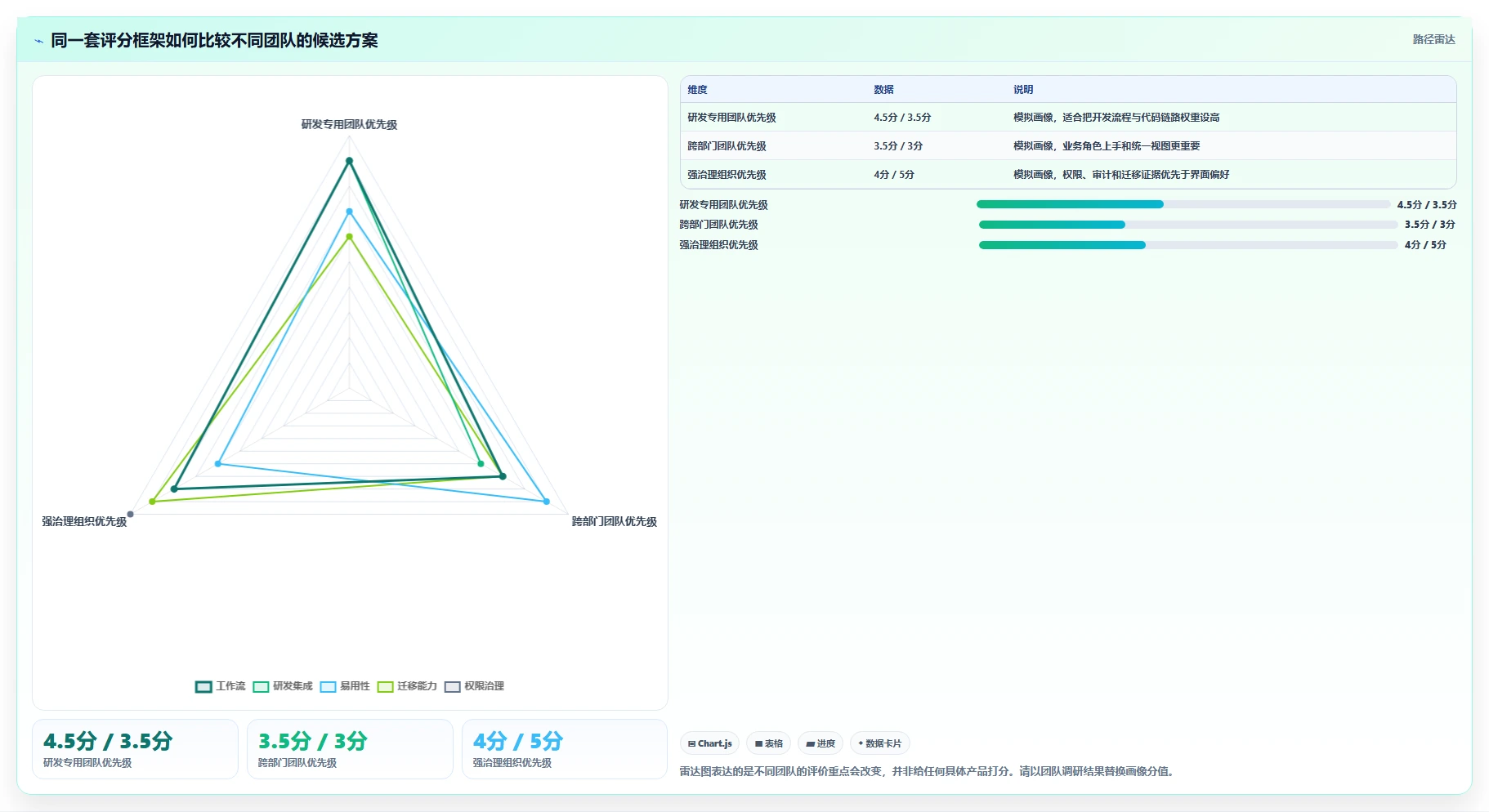Click the 3.5分 / 3分 label after the progress bar
The width and height of the screenshot is (1489, 812).
click(1429, 225)
